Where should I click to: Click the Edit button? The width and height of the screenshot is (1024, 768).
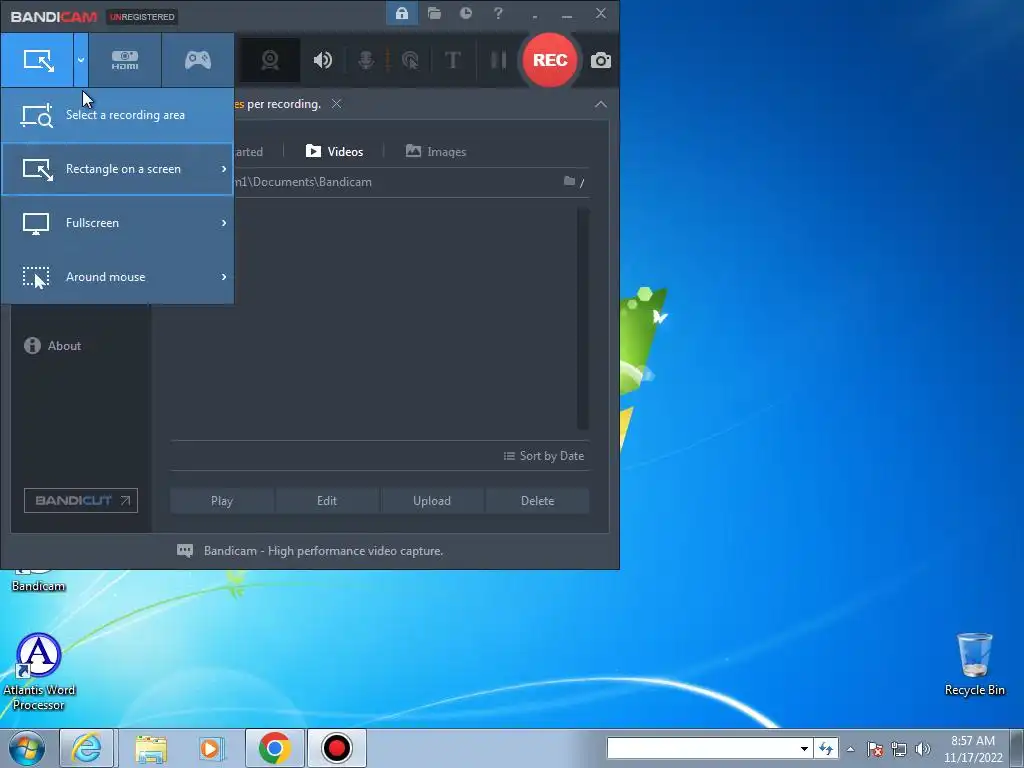click(327, 501)
